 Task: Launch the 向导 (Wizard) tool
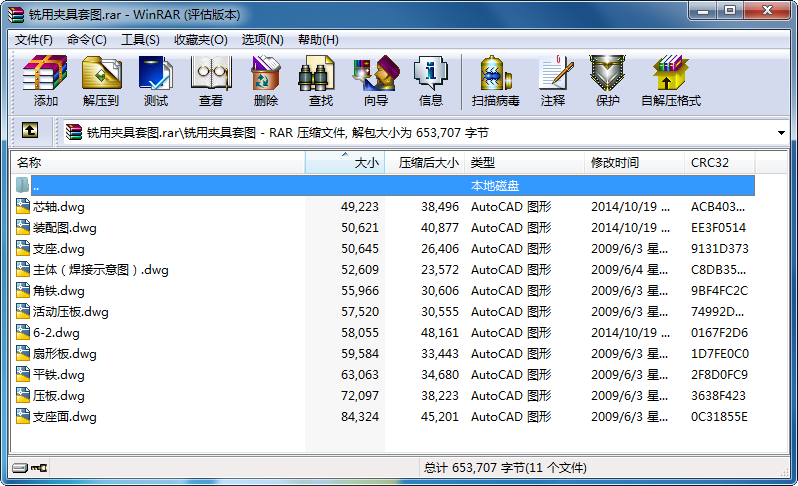click(x=375, y=80)
